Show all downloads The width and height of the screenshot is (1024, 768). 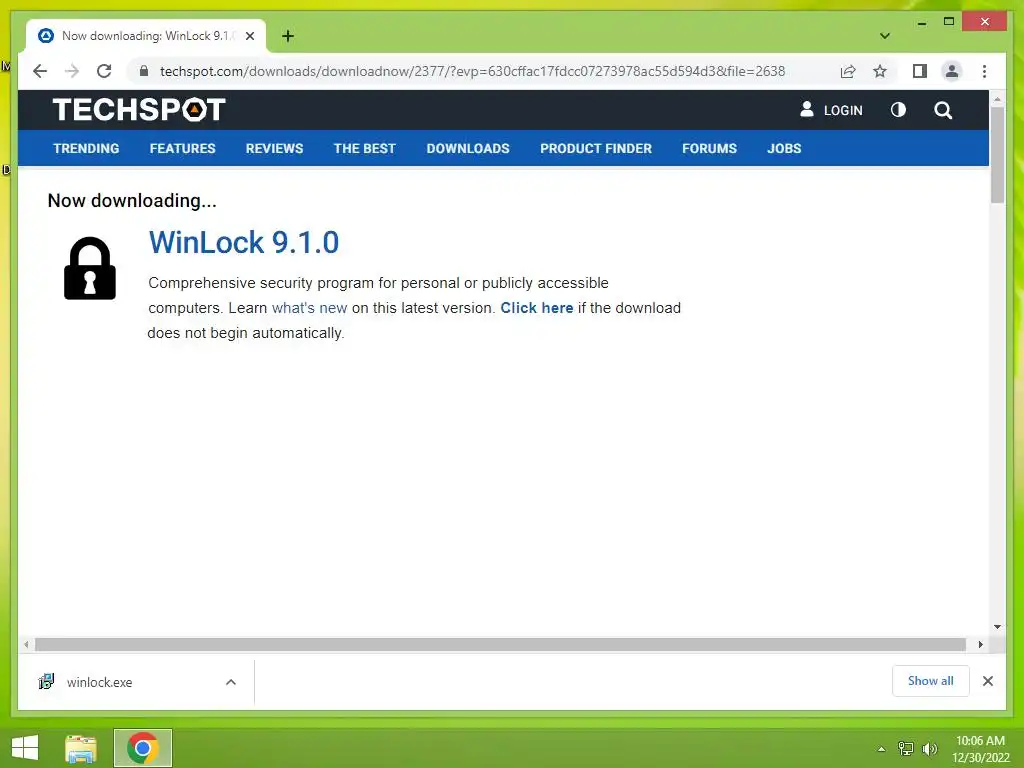[x=930, y=680]
